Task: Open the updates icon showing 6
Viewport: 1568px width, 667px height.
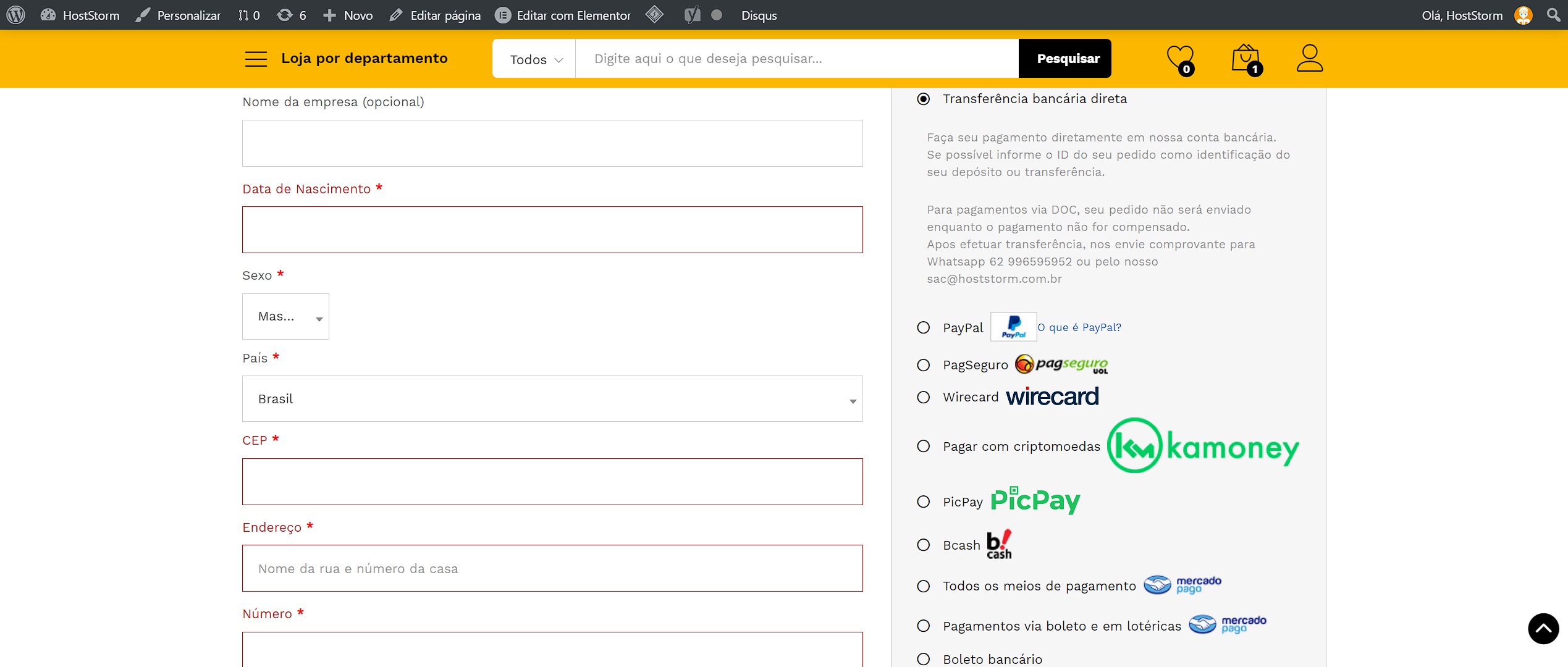Action: 292,15
